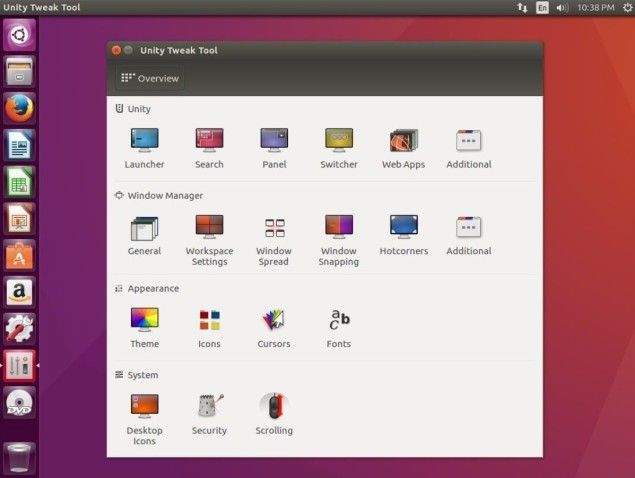Open the En keyboard layout indicator
Image resolution: width=635 pixels, height=478 pixels.
pyautogui.click(x=542, y=7)
